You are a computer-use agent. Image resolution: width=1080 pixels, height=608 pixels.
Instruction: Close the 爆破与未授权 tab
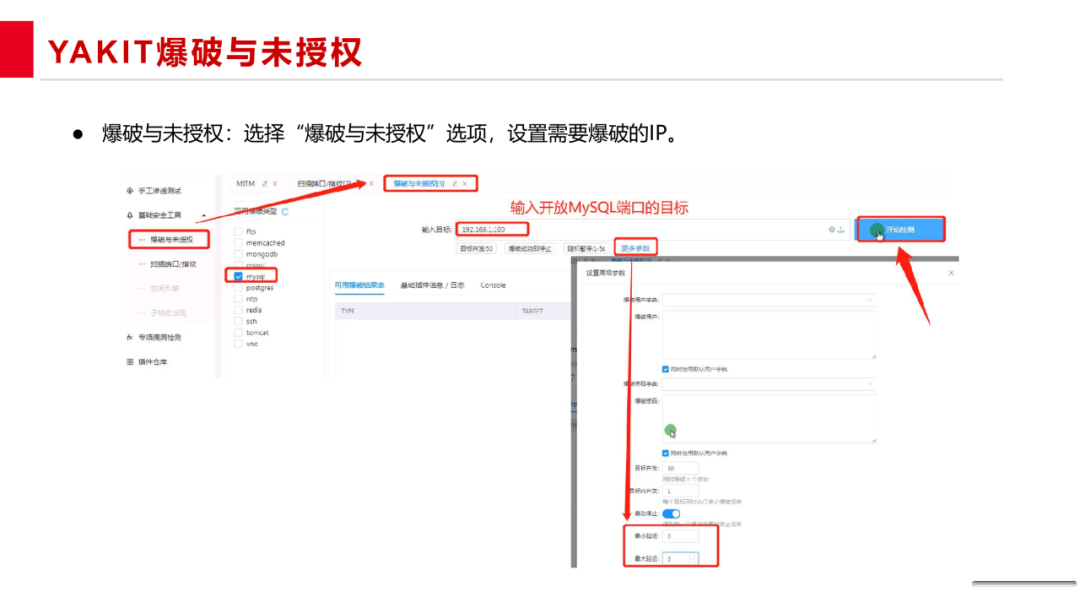pos(465,184)
